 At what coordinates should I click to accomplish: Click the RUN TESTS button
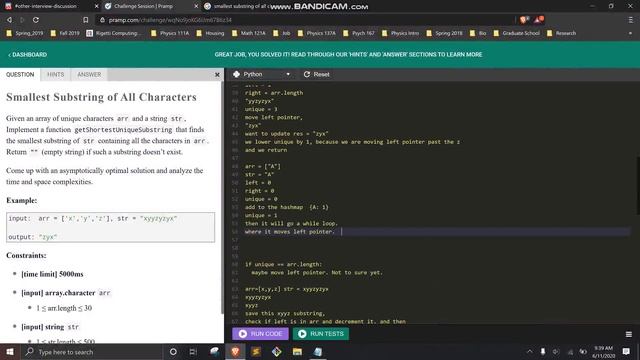point(321,333)
